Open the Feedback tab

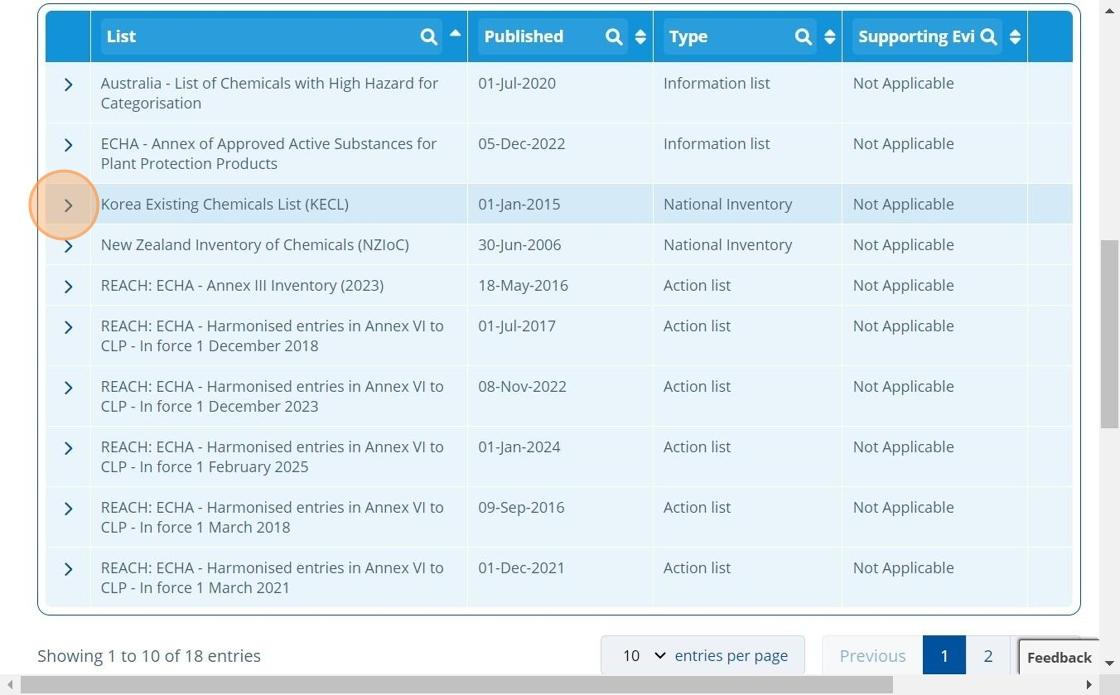point(1059,657)
